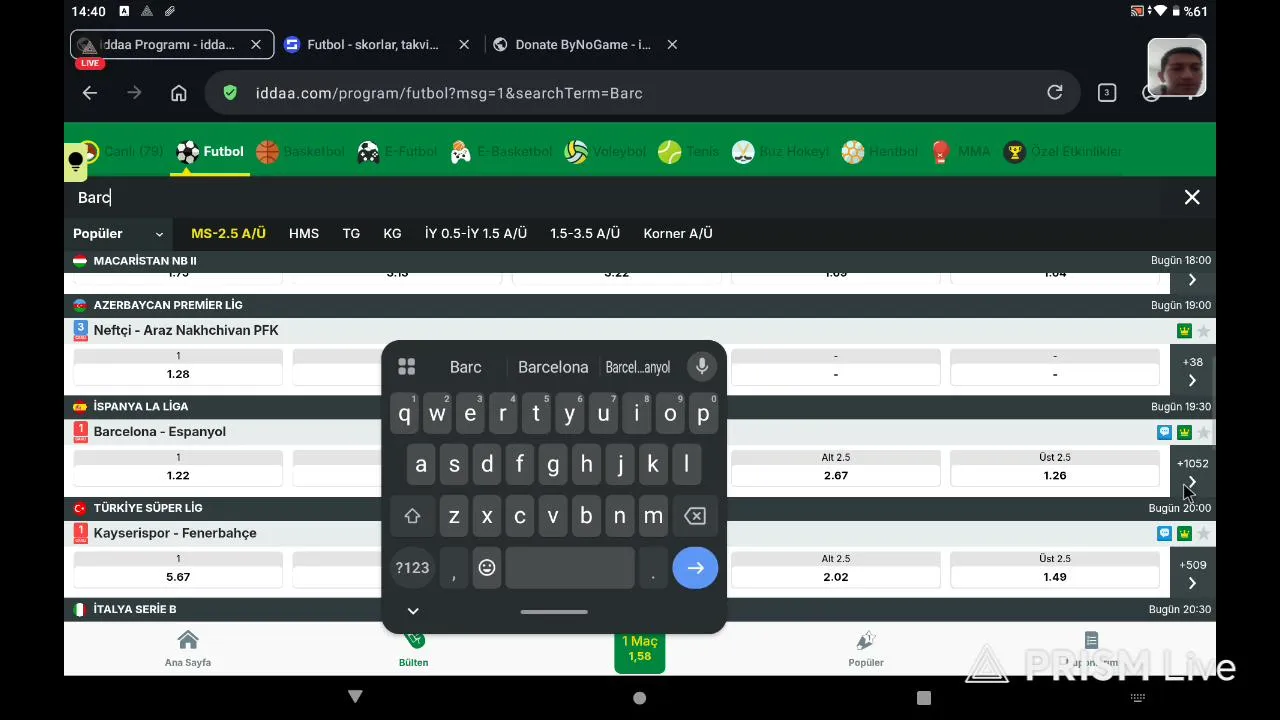This screenshot has width=1280, height=720.
Task: Choose Alt 2.5 odds 2.67 for Barcelona
Action: [x=836, y=467]
